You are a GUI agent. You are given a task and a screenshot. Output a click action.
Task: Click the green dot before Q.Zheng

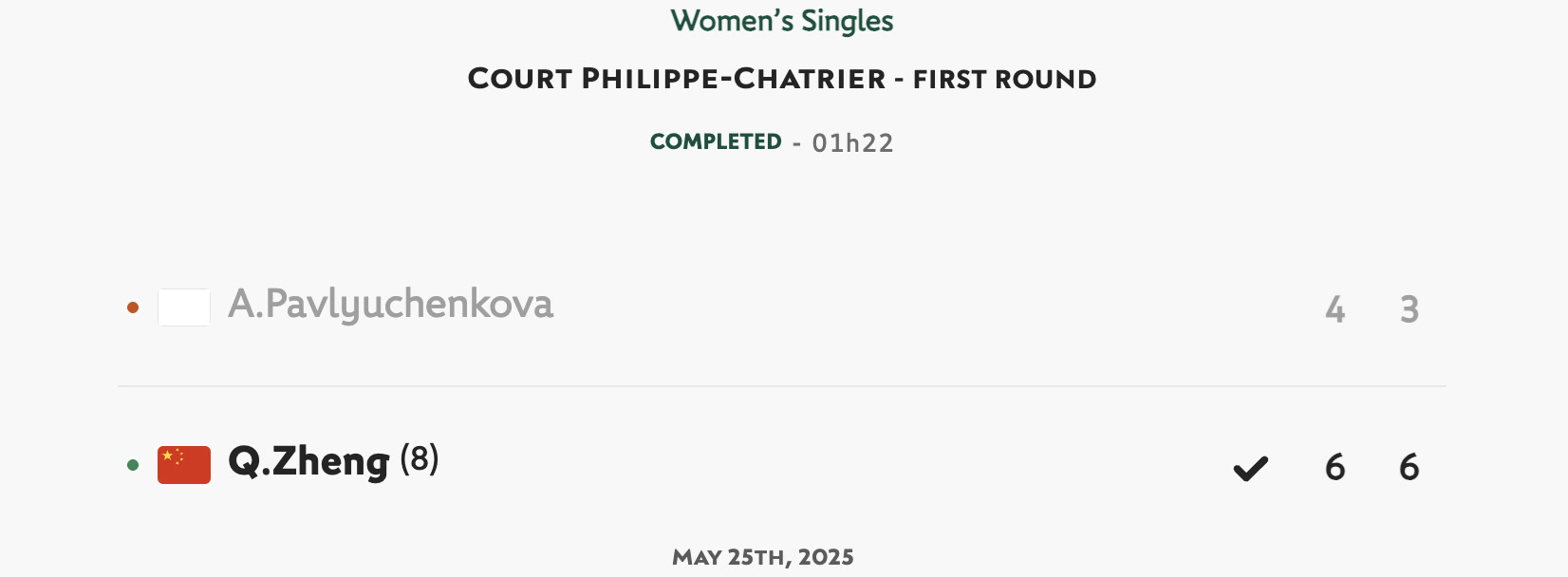(133, 465)
